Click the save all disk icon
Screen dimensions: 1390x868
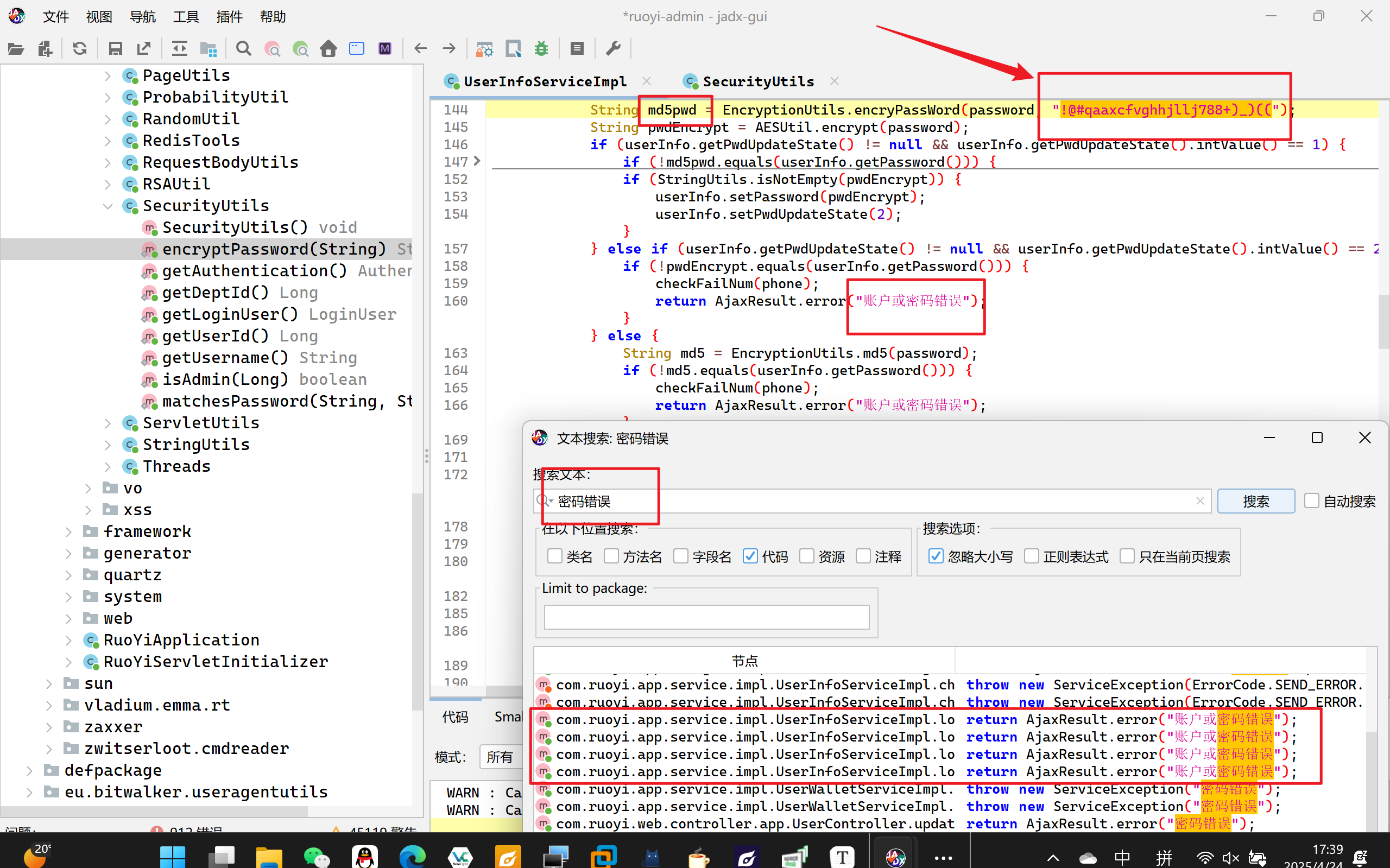[116, 49]
